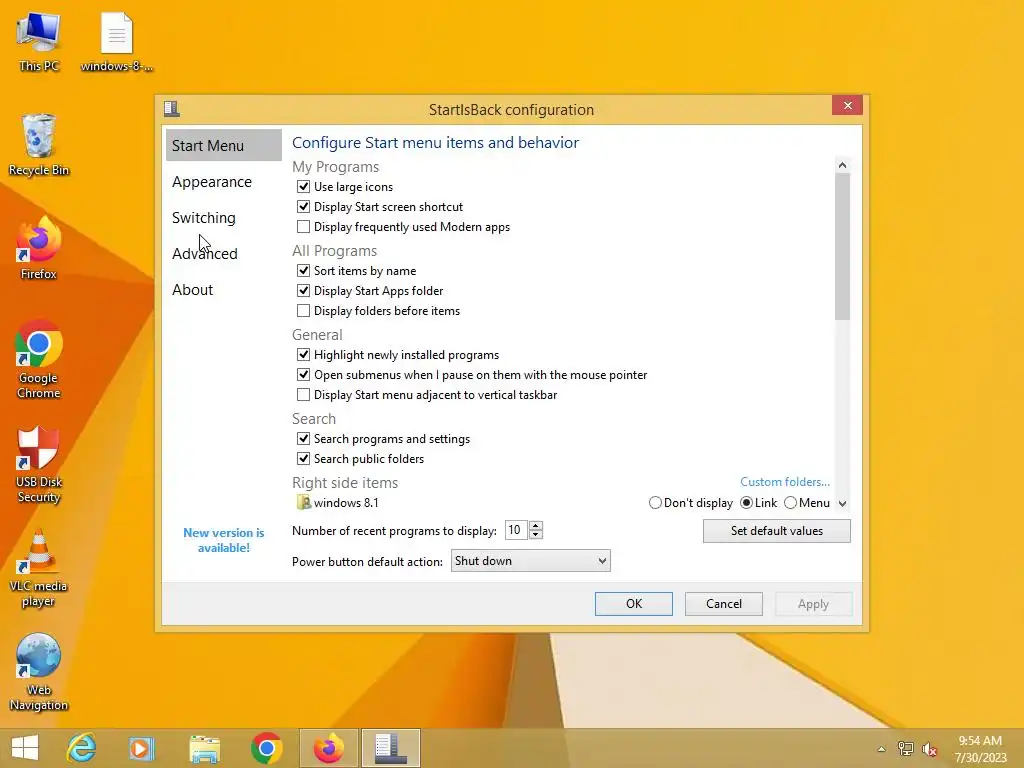
Task: Toggle Search public folders
Action: pos(303,458)
